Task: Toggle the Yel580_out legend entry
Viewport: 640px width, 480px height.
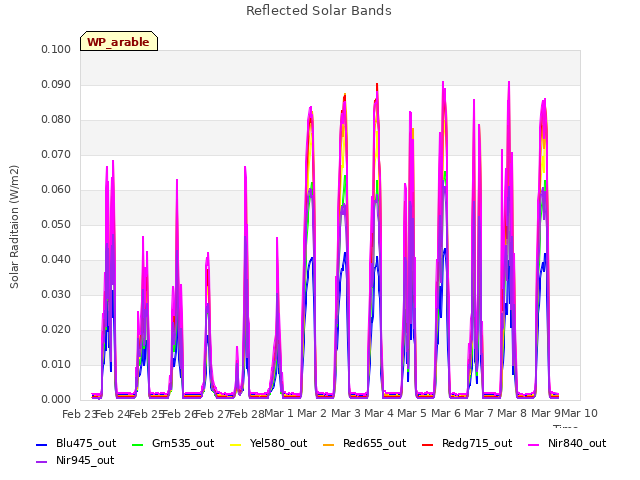Action: (x=269, y=443)
